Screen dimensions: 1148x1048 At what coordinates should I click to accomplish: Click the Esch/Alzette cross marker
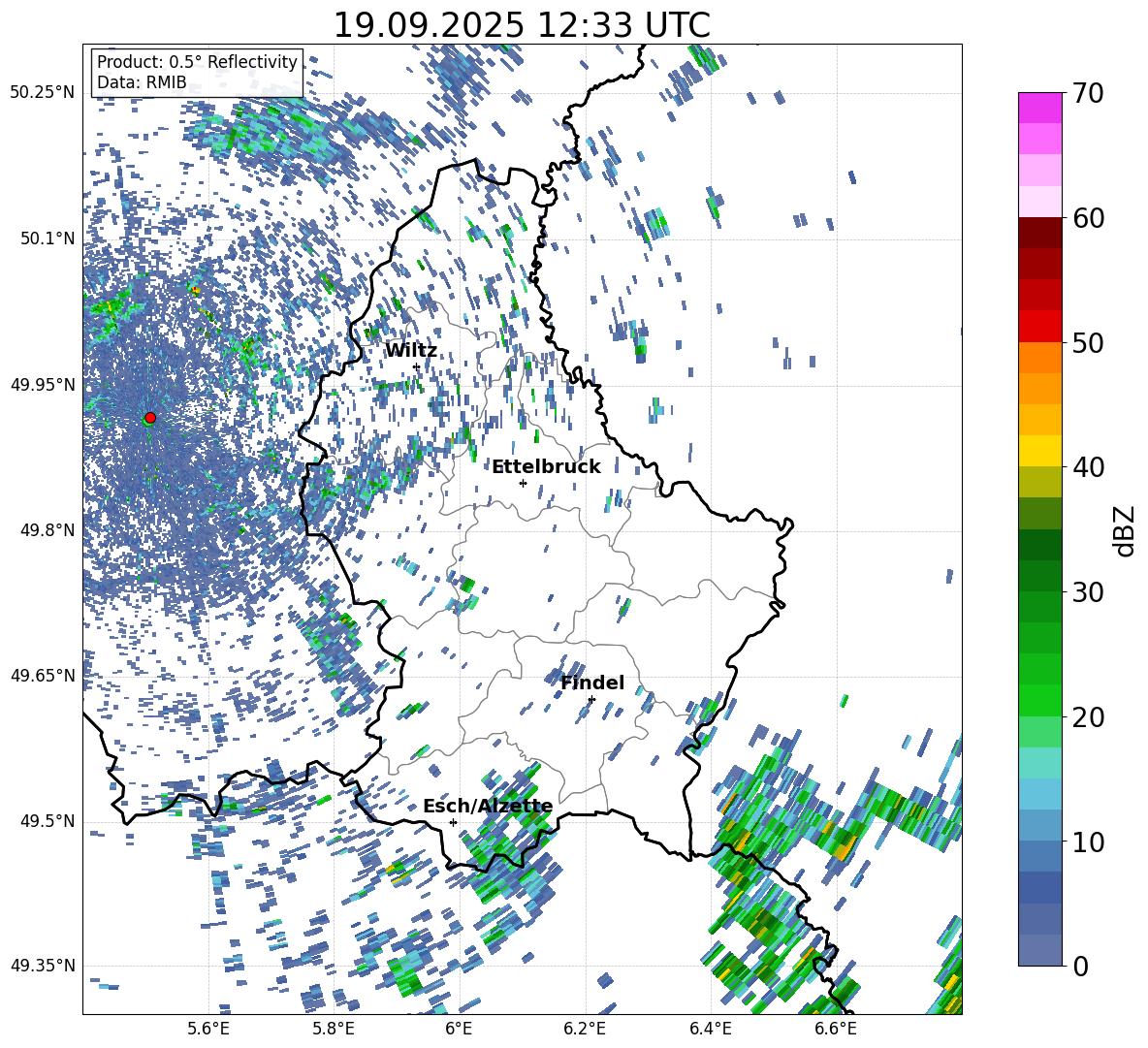pyautogui.click(x=453, y=822)
